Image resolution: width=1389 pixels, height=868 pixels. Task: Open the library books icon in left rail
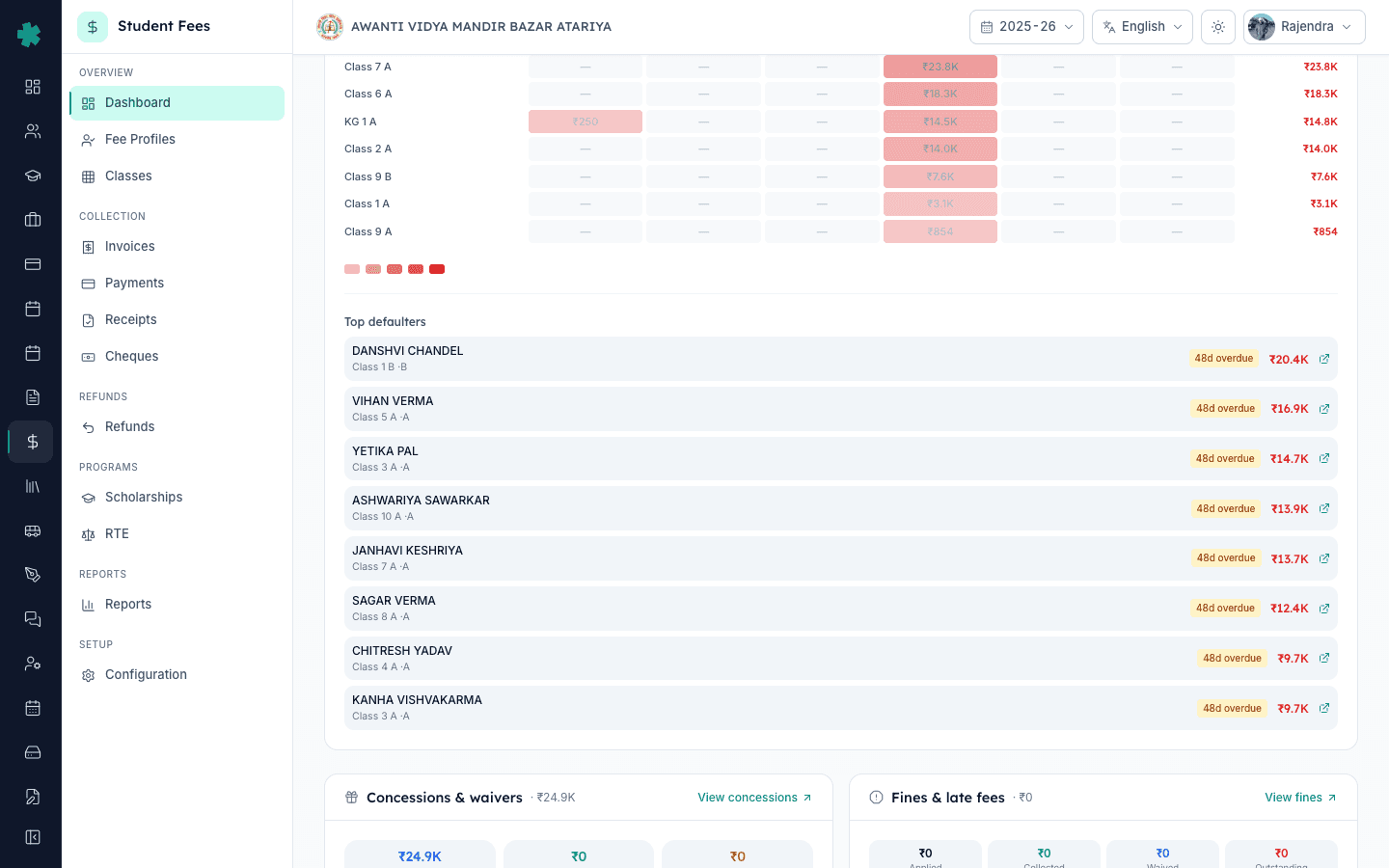(33, 486)
